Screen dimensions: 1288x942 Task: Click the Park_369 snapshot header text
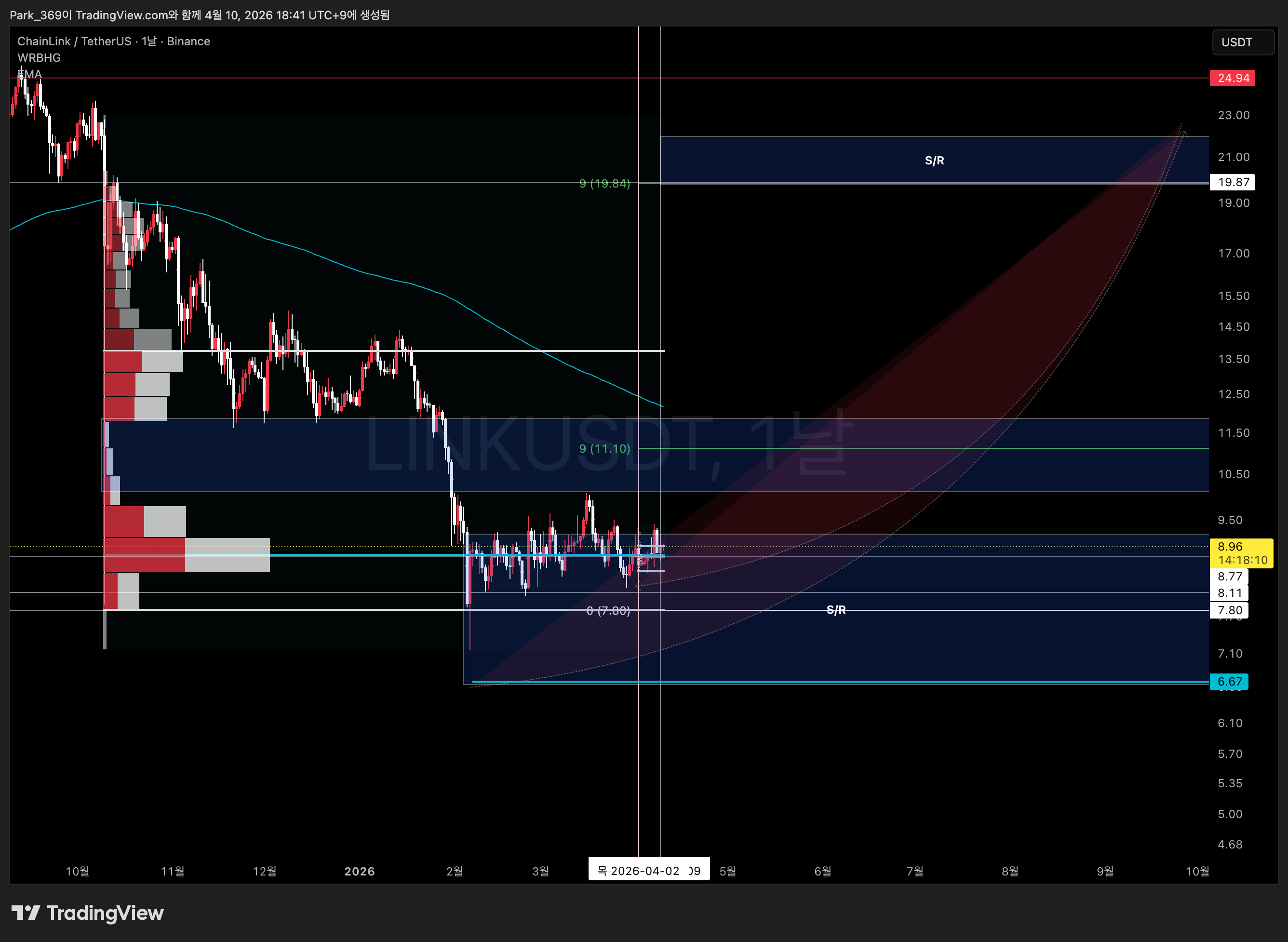200,15
